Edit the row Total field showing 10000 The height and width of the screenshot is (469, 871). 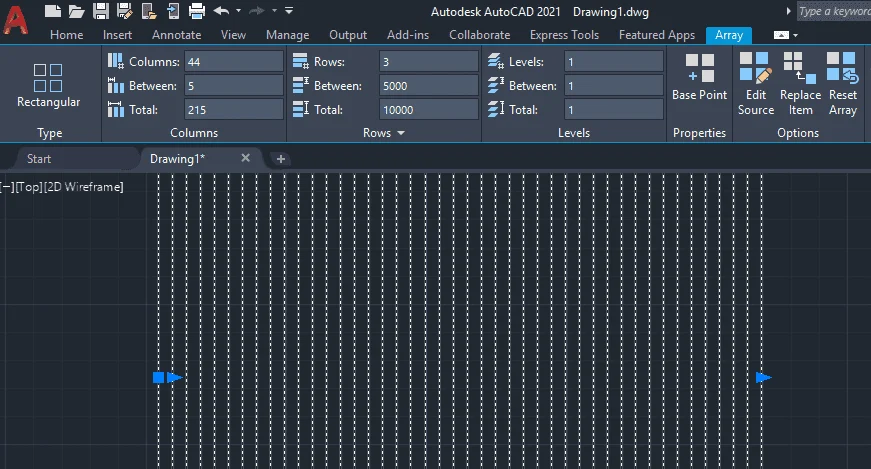428,109
